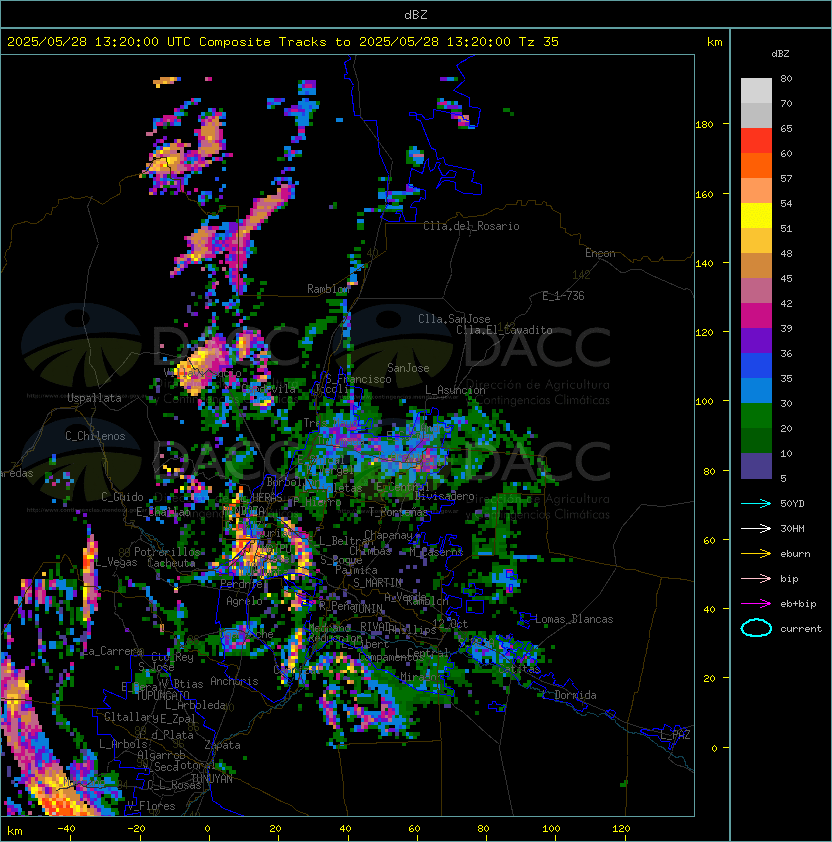Click the 'Clla.del_Rosario' map label
The width and height of the screenshot is (832, 842).
coord(471,226)
